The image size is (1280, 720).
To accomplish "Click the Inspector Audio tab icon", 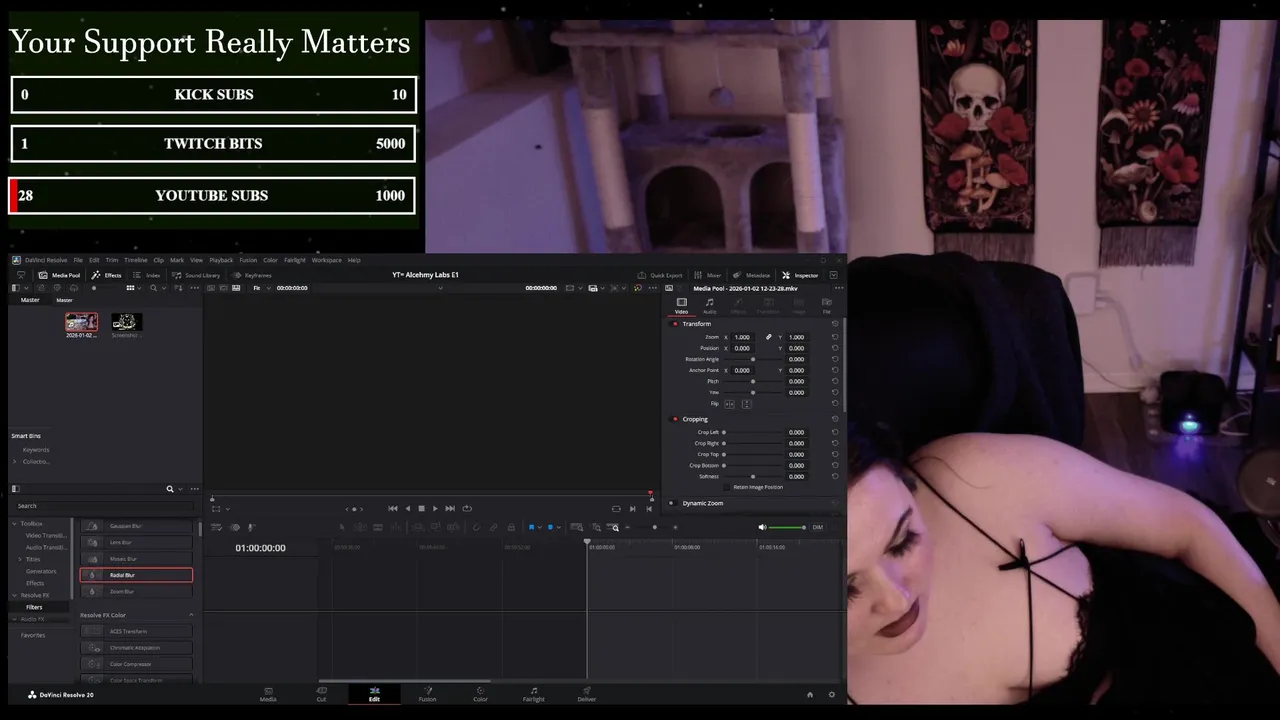I will click(709, 305).
